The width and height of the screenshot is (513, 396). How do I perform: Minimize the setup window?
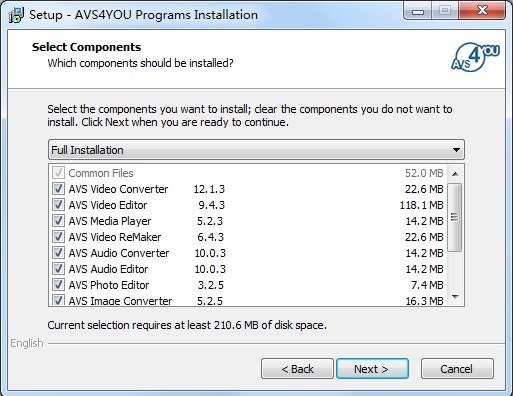pos(418,11)
